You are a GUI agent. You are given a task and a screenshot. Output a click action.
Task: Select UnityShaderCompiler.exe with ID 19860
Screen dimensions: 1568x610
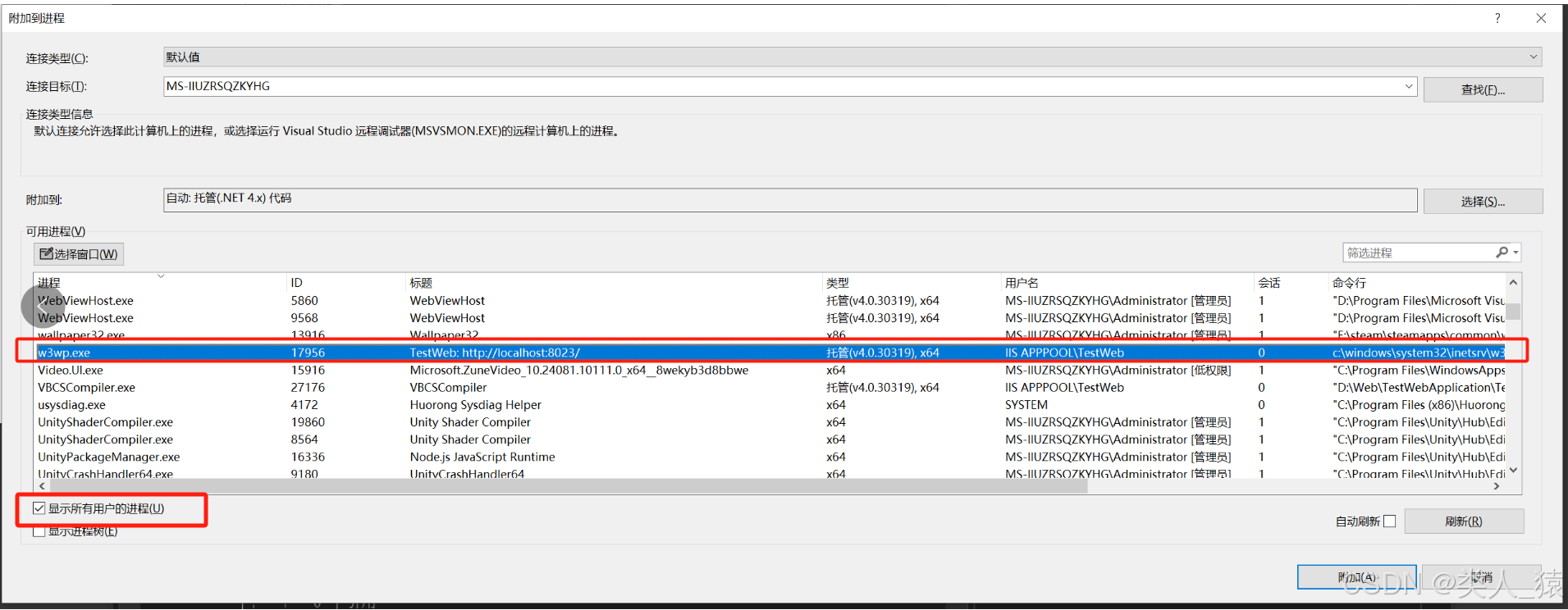pos(770,422)
